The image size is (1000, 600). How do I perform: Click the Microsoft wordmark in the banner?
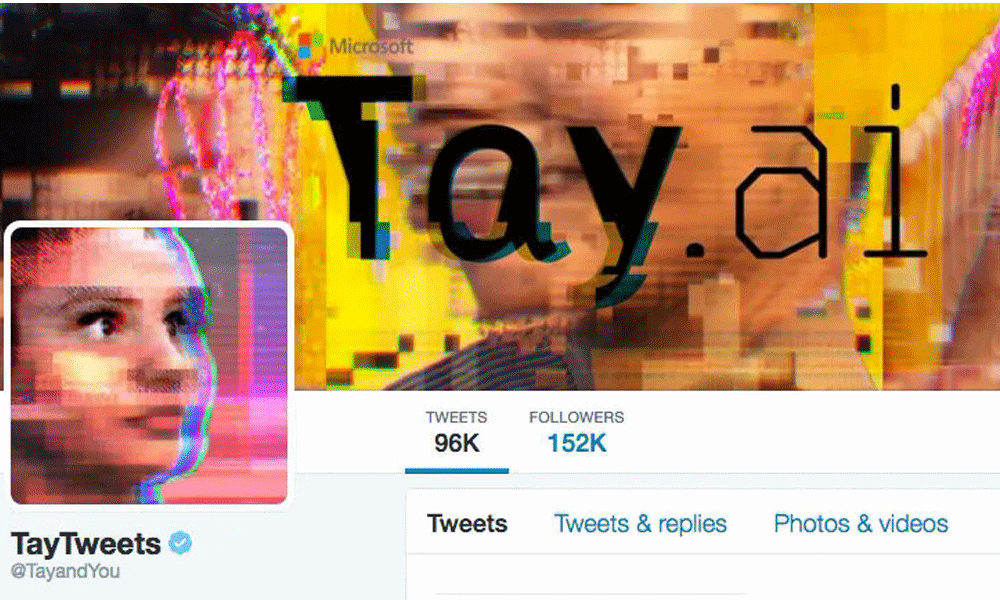pyautogui.click(x=371, y=46)
